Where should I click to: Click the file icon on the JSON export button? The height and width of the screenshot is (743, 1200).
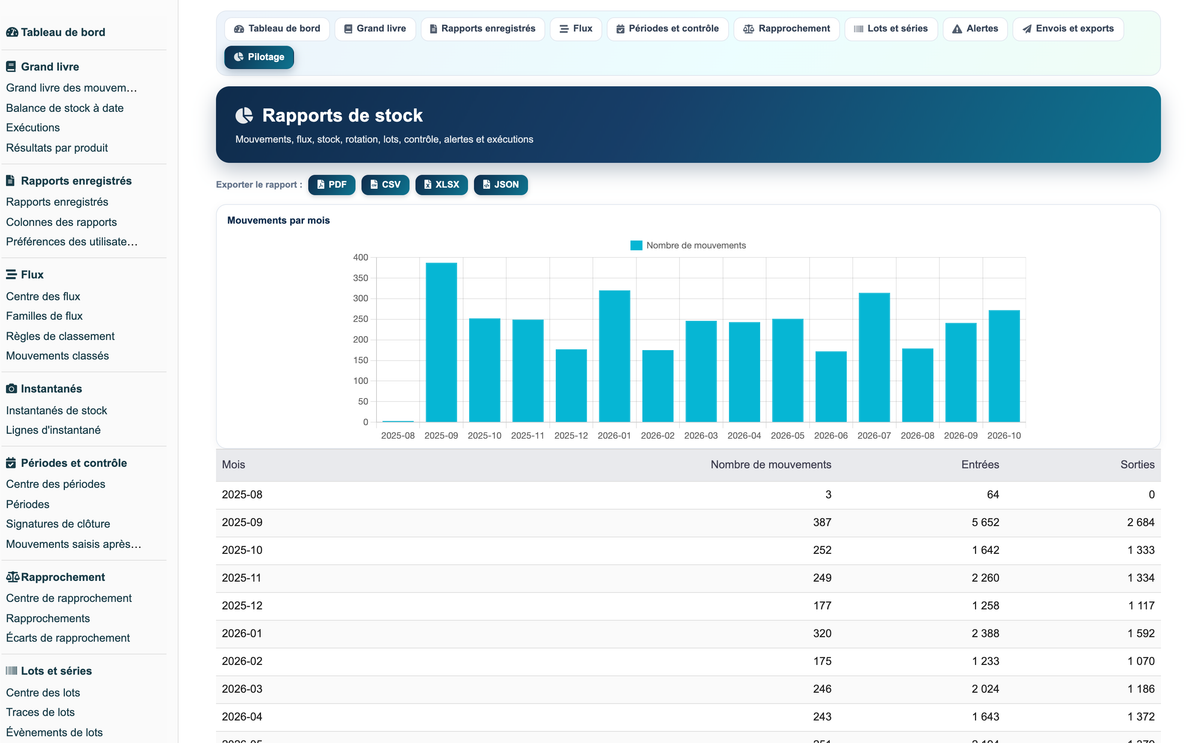click(487, 185)
